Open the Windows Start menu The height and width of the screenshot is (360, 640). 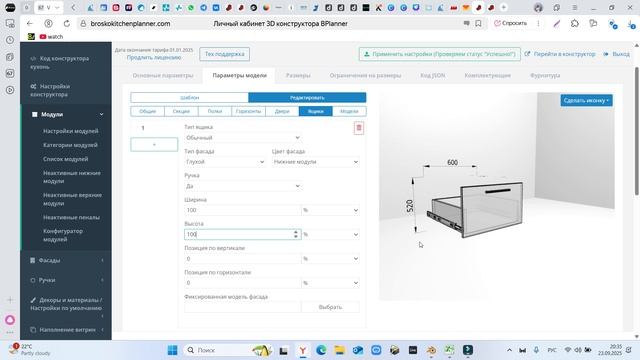(x=173, y=350)
